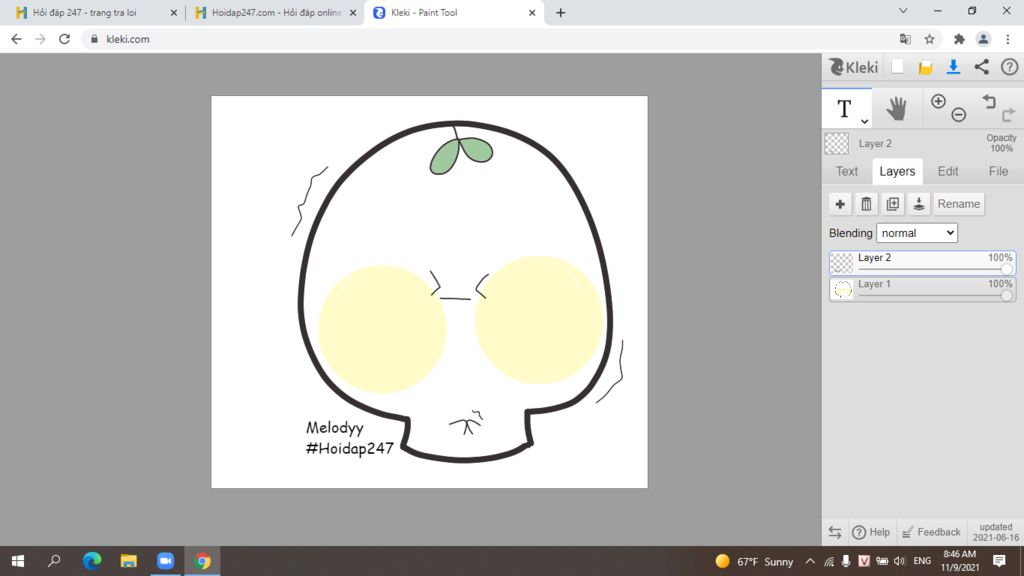Select the Text tool
The height and width of the screenshot is (576, 1024).
coord(846,108)
